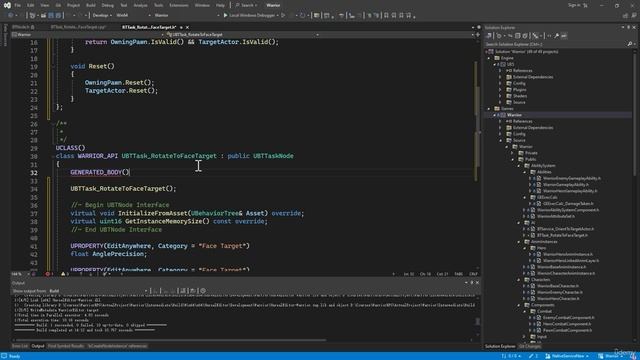Open the Build menu
The width and height of the screenshot is (640, 360).
click(91, 5)
